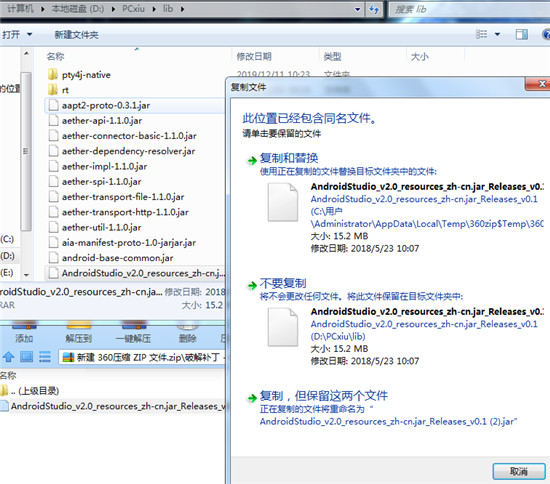Image resolution: width=550 pixels, height=484 pixels.
Task: Open the rt folder
Action: (x=65, y=90)
